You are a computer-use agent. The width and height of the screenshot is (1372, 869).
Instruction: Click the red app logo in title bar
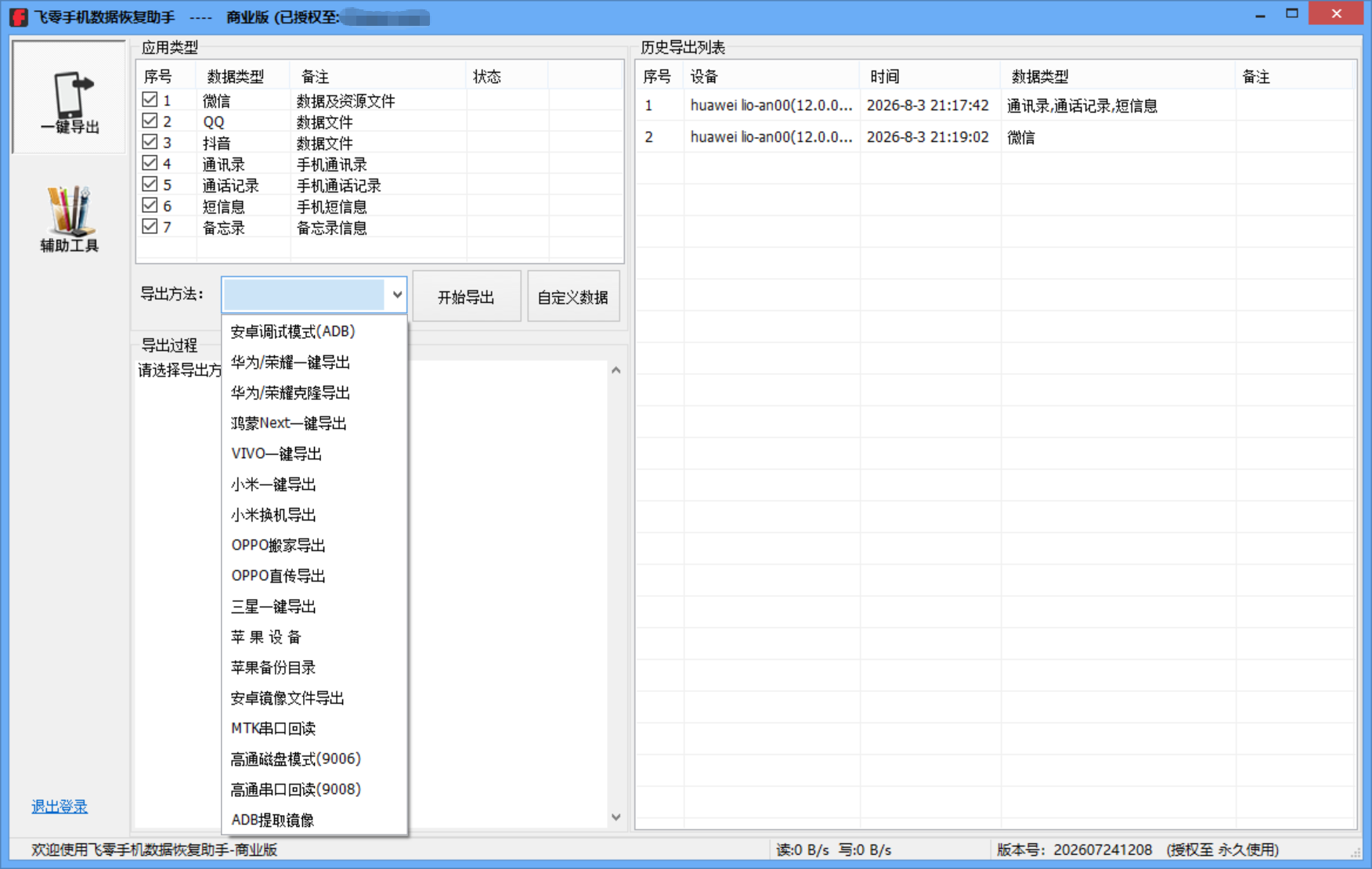18,16
